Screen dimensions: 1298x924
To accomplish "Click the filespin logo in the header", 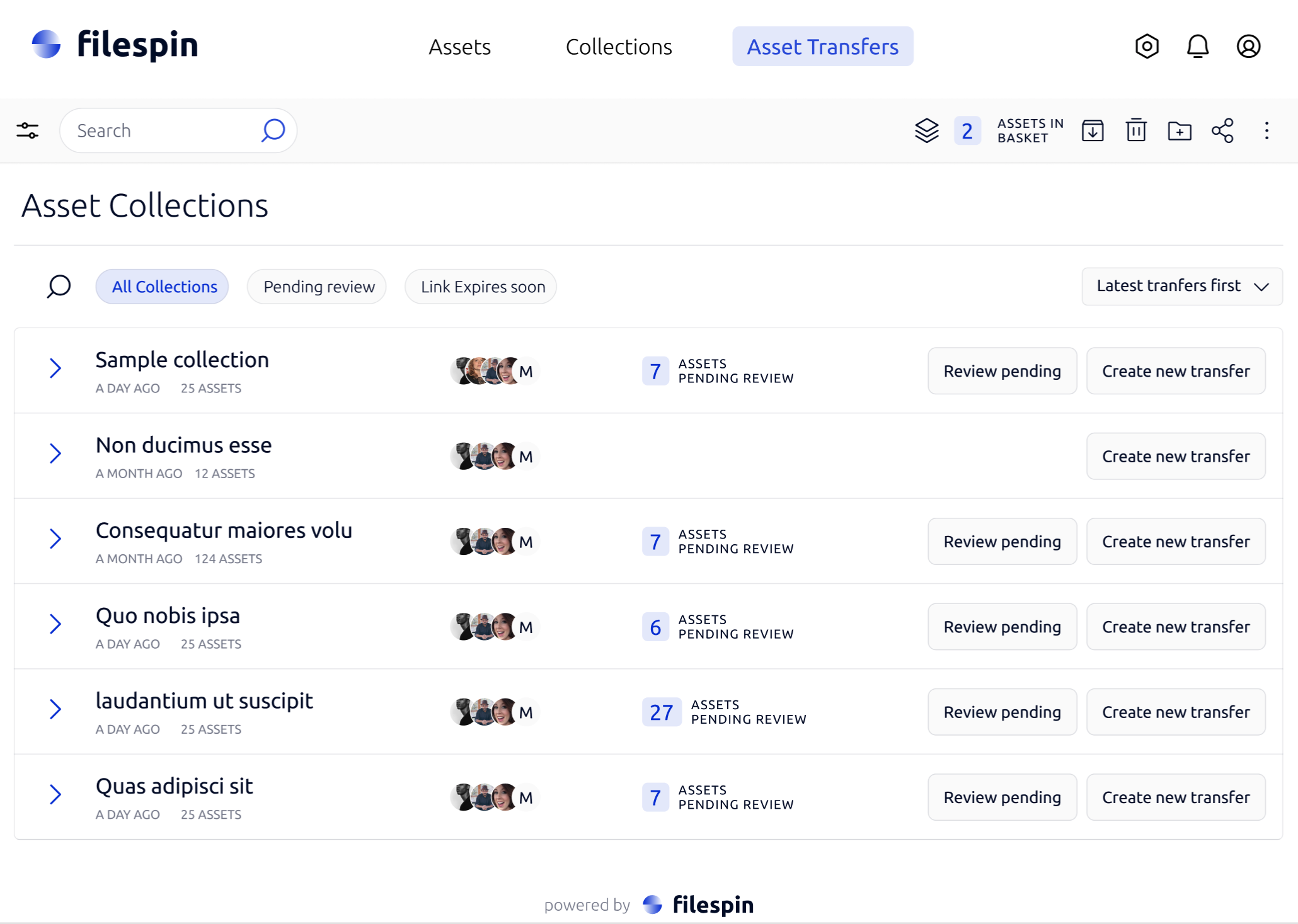I will (115, 45).
